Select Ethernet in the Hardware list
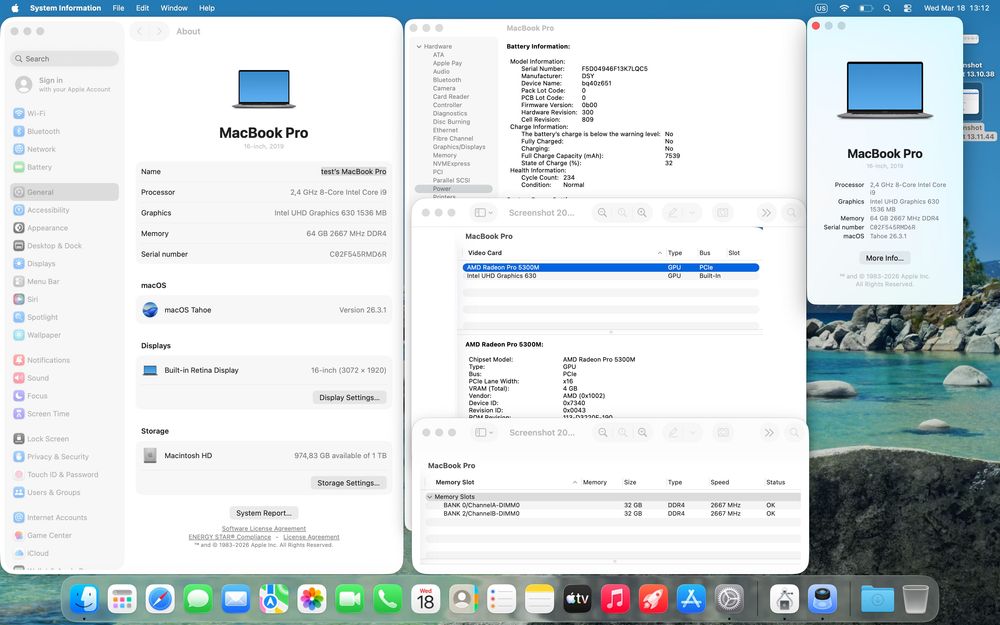Viewport: 1000px width, 625px height. [446, 130]
